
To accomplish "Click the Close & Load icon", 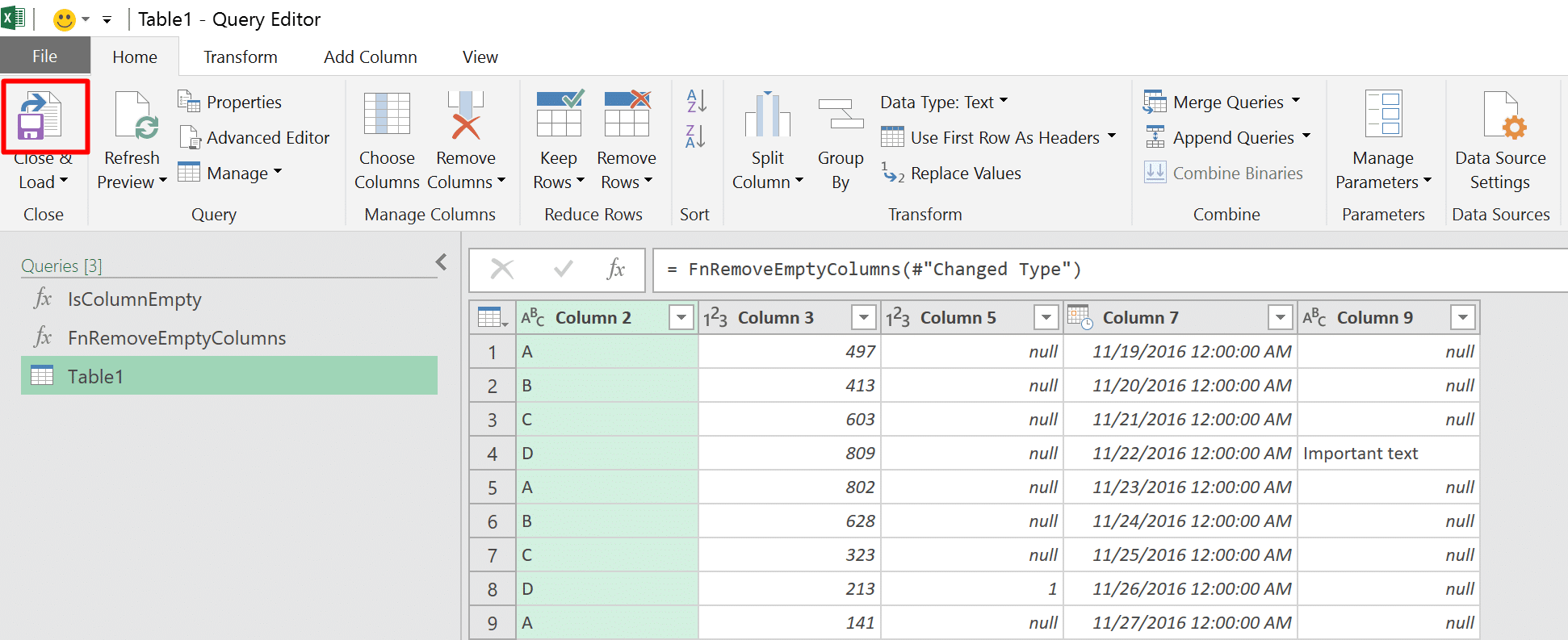I will pos(40,116).
